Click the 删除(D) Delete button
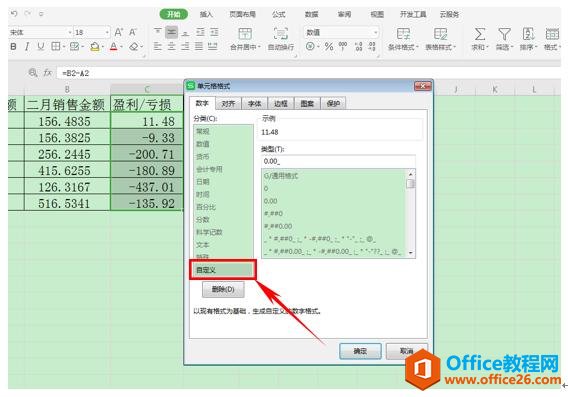The height and width of the screenshot is (397, 568). [x=223, y=289]
